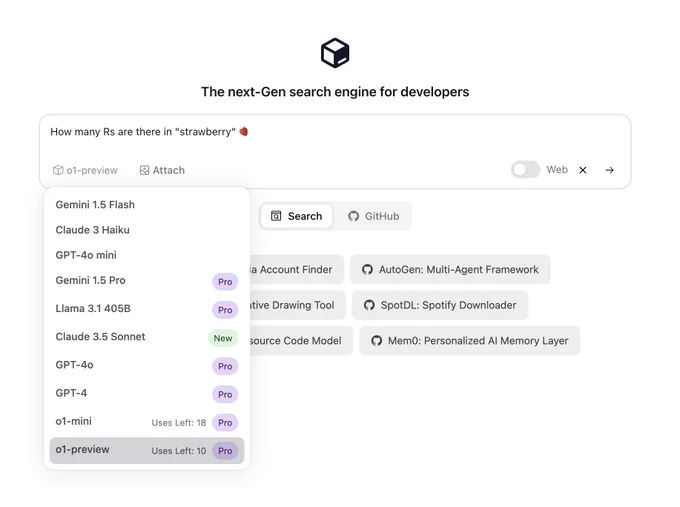Click Pro badge next to GPT-4o

225,366
